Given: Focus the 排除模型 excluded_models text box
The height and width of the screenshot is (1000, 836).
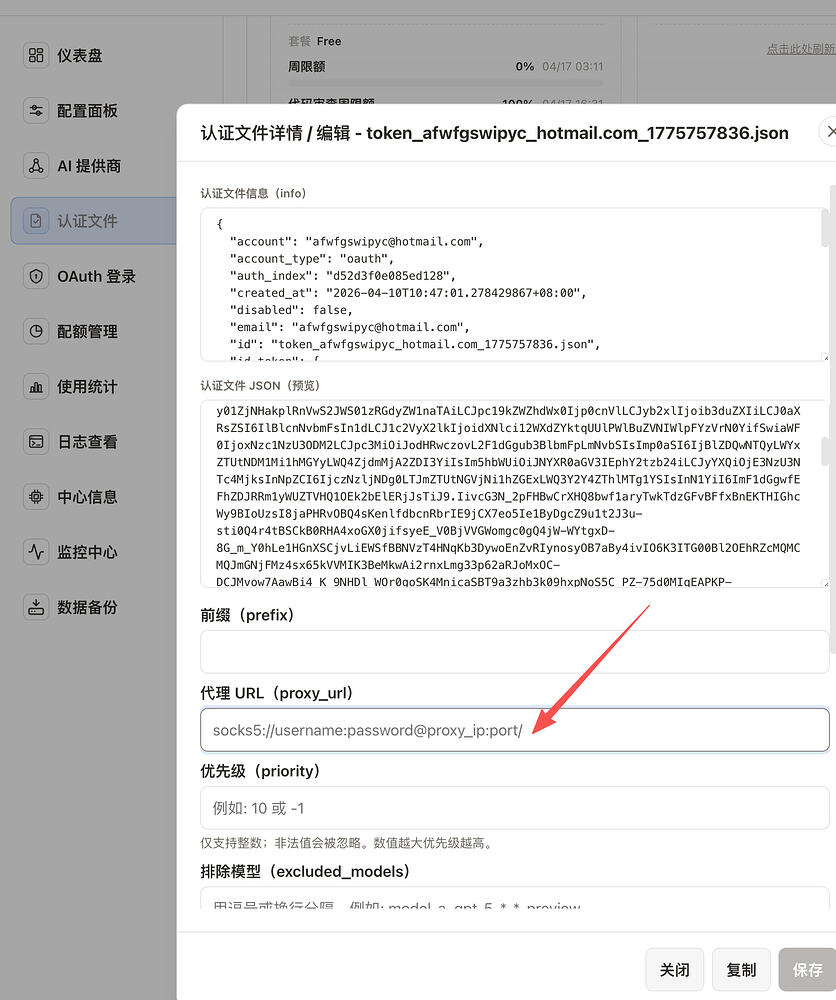Looking at the screenshot, I should click(x=515, y=898).
